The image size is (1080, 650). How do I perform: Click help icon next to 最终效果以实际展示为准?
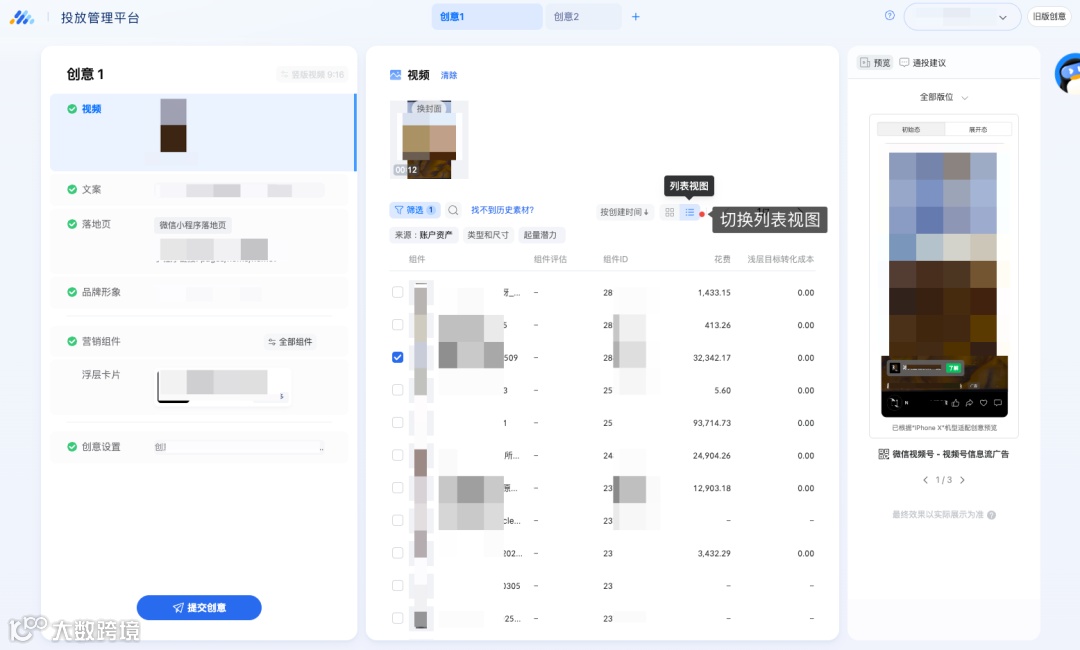[x=991, y=515]
